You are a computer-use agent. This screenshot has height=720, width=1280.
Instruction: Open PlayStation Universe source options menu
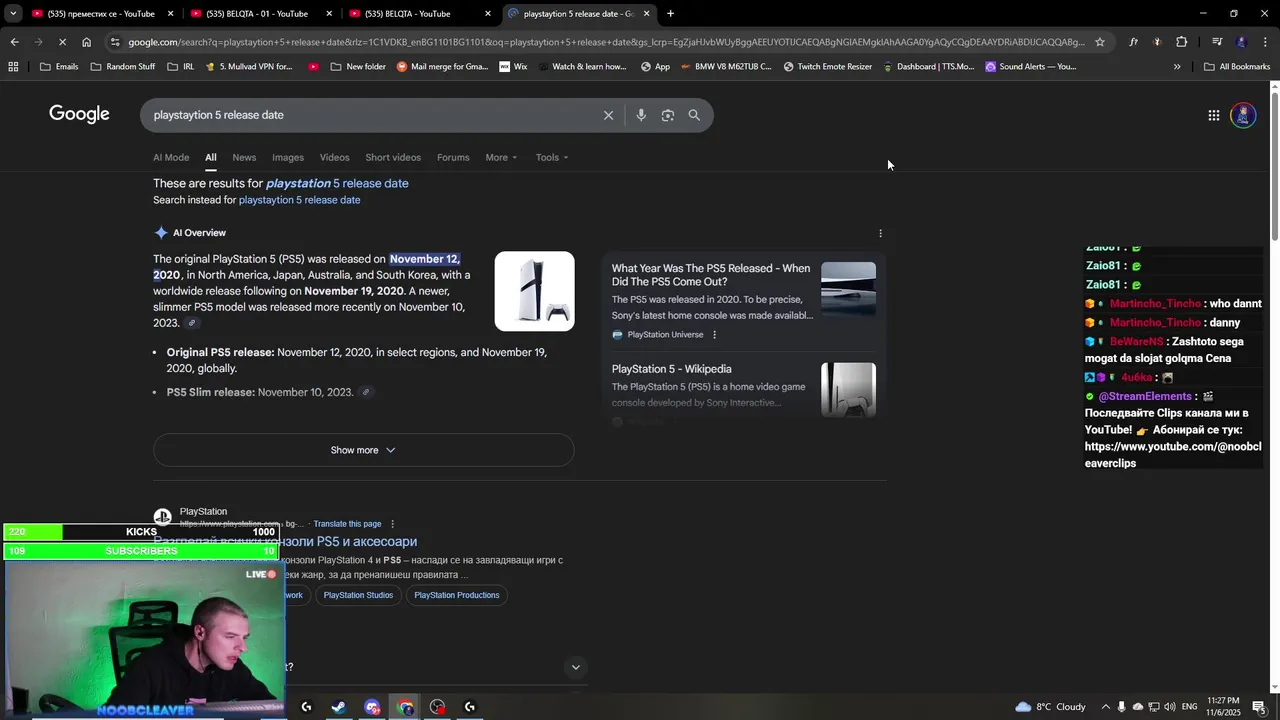714,335
